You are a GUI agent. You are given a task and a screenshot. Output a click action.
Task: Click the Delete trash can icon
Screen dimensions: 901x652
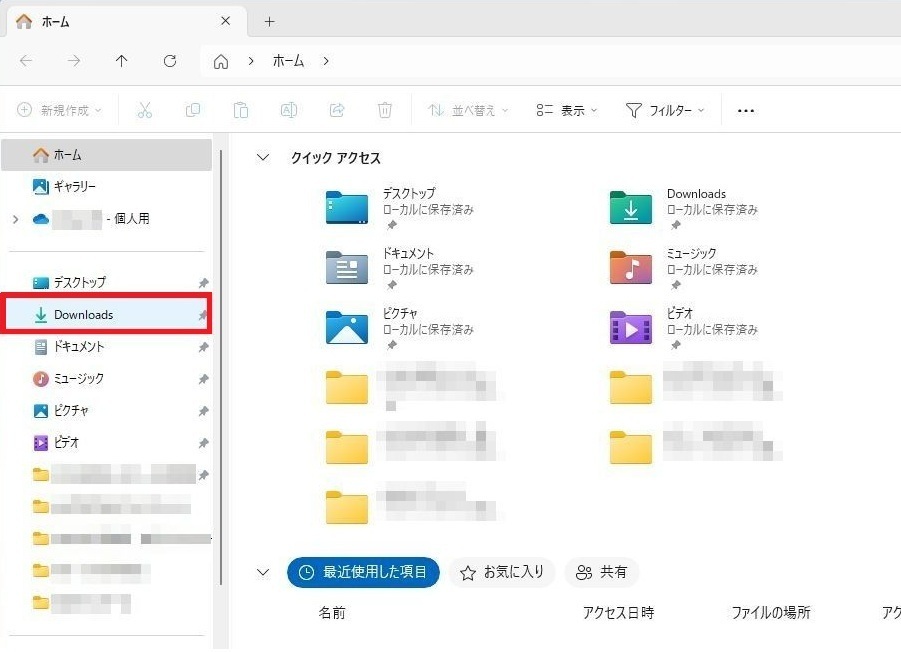(x=385, y=111)
